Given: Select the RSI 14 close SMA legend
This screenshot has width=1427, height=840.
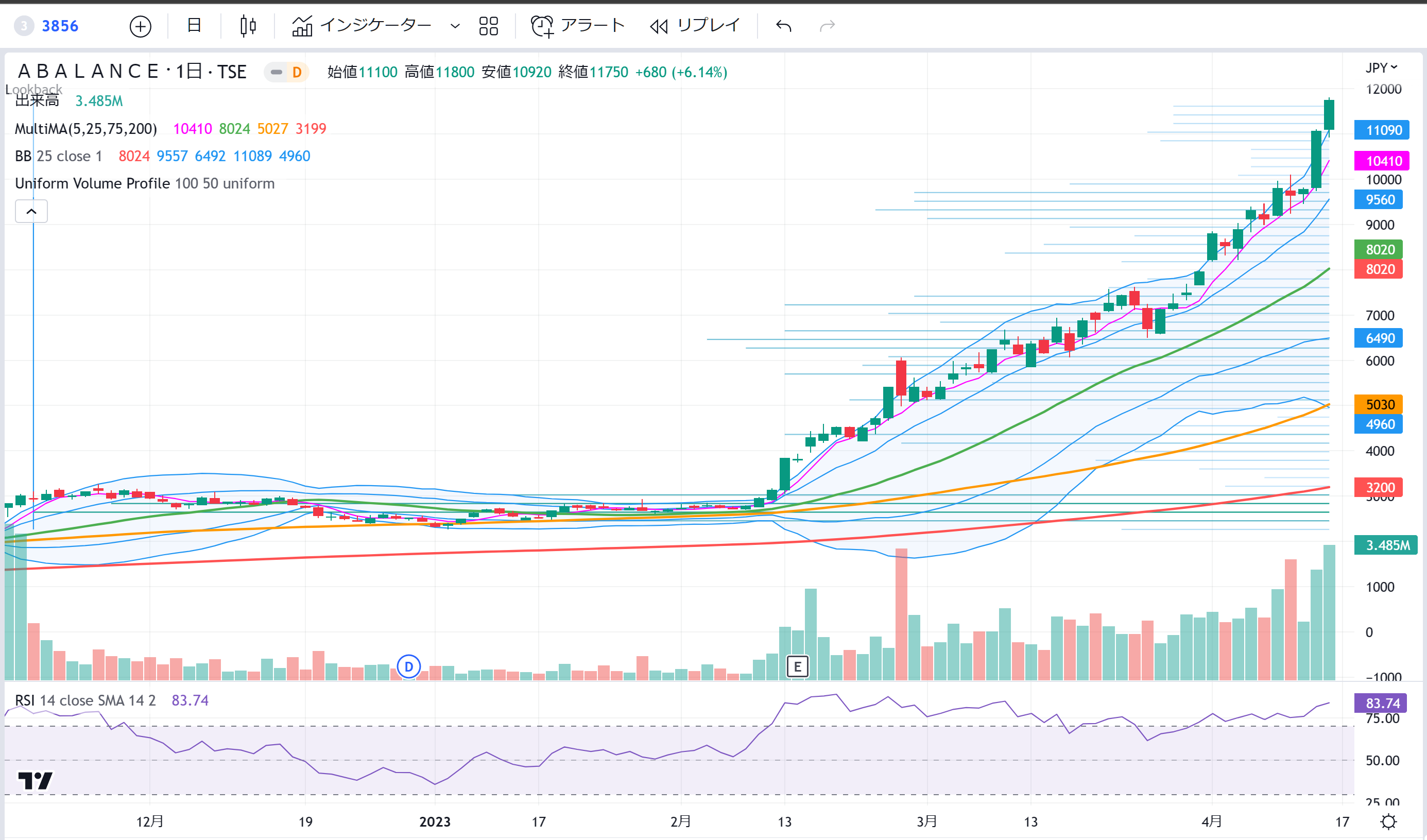Looking at the screenshot, I should coord(85,700).
